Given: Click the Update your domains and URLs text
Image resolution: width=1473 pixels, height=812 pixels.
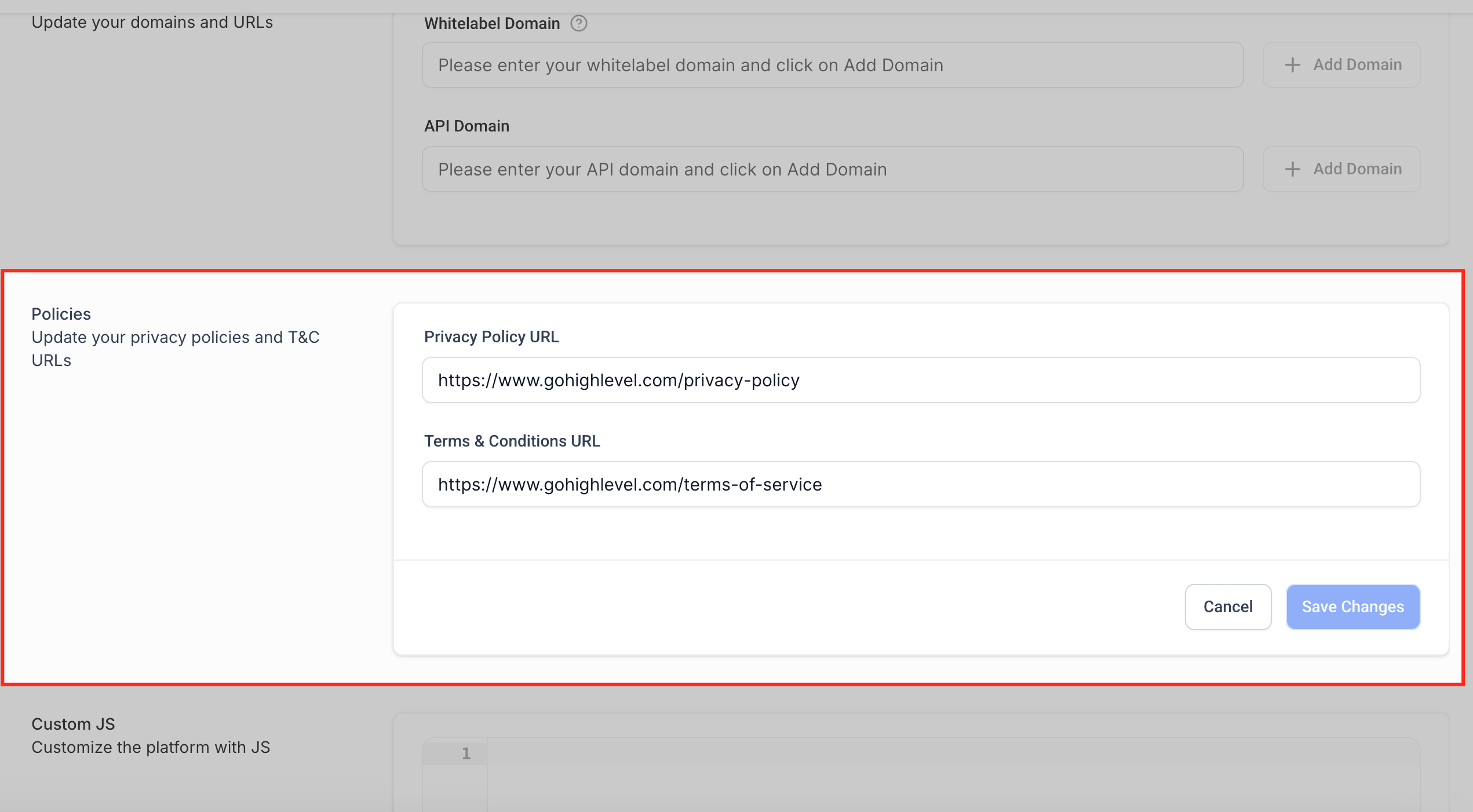Looking at the screenshot, I should coord(152,22).
